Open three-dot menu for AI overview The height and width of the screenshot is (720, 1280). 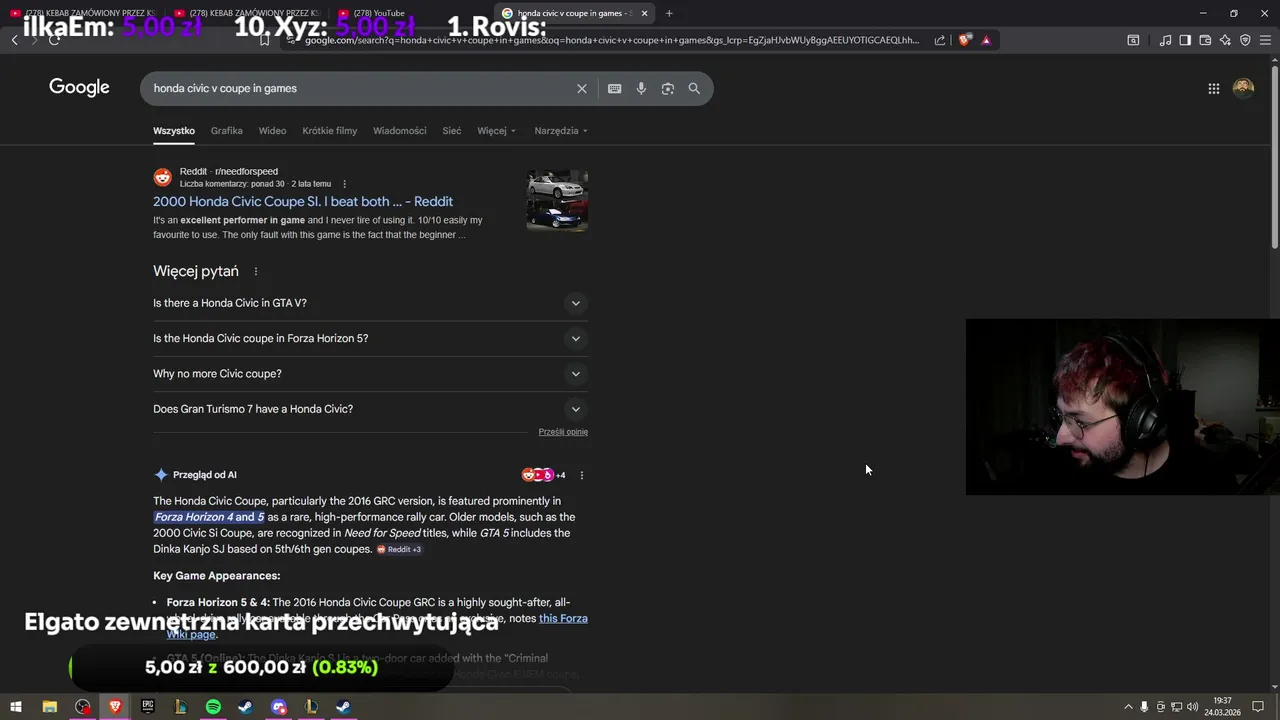581,475
